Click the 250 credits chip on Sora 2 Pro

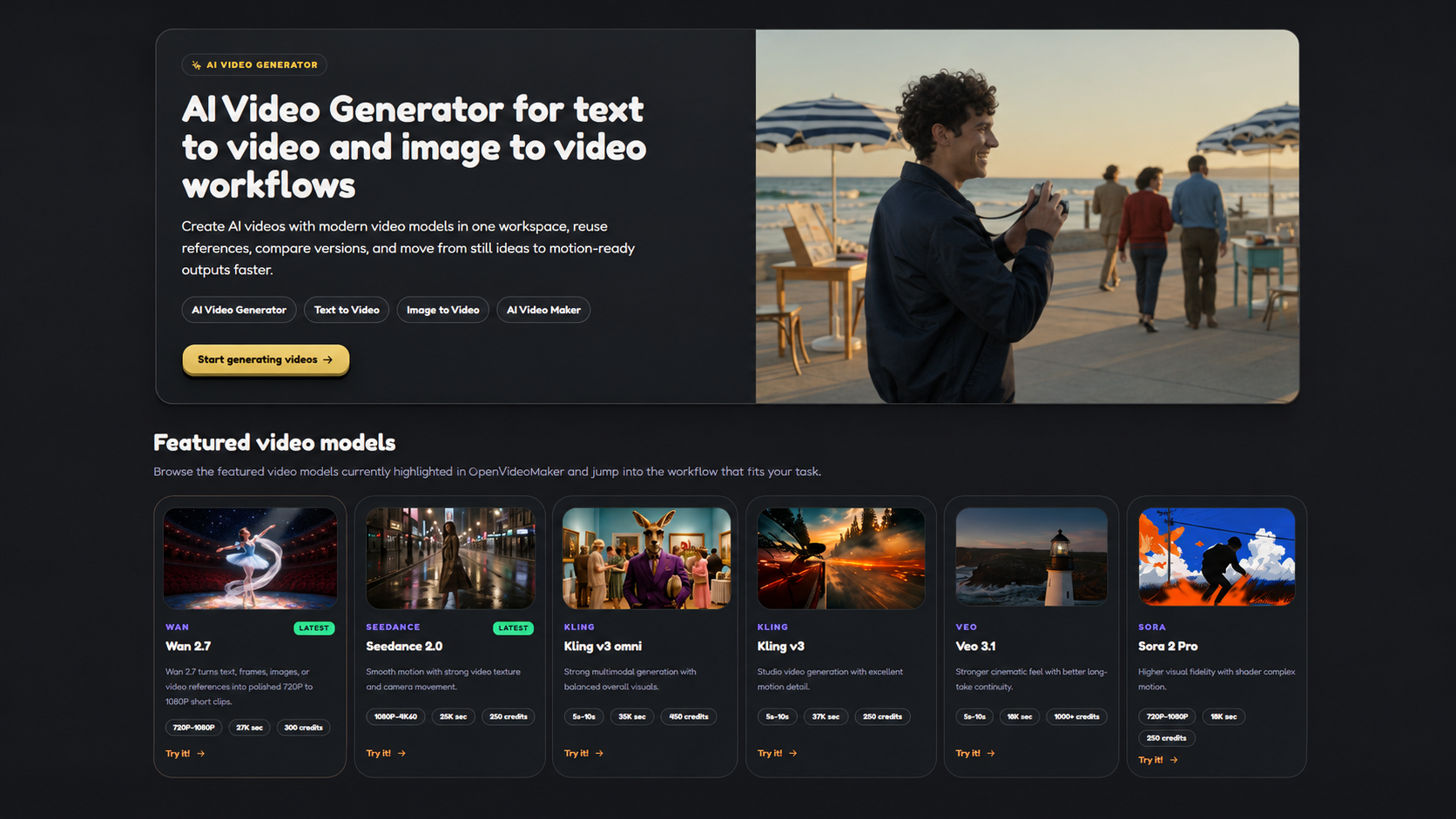tap(1166, 738)
